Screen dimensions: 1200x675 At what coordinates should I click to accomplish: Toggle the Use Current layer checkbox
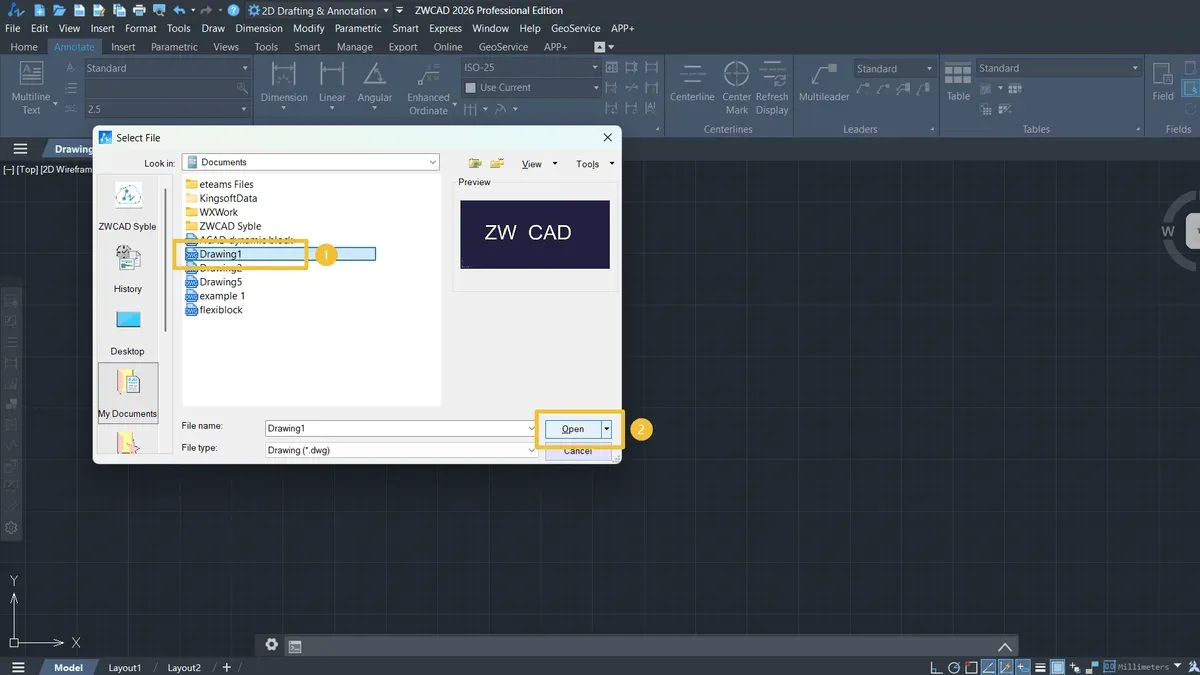pos(471,88)
